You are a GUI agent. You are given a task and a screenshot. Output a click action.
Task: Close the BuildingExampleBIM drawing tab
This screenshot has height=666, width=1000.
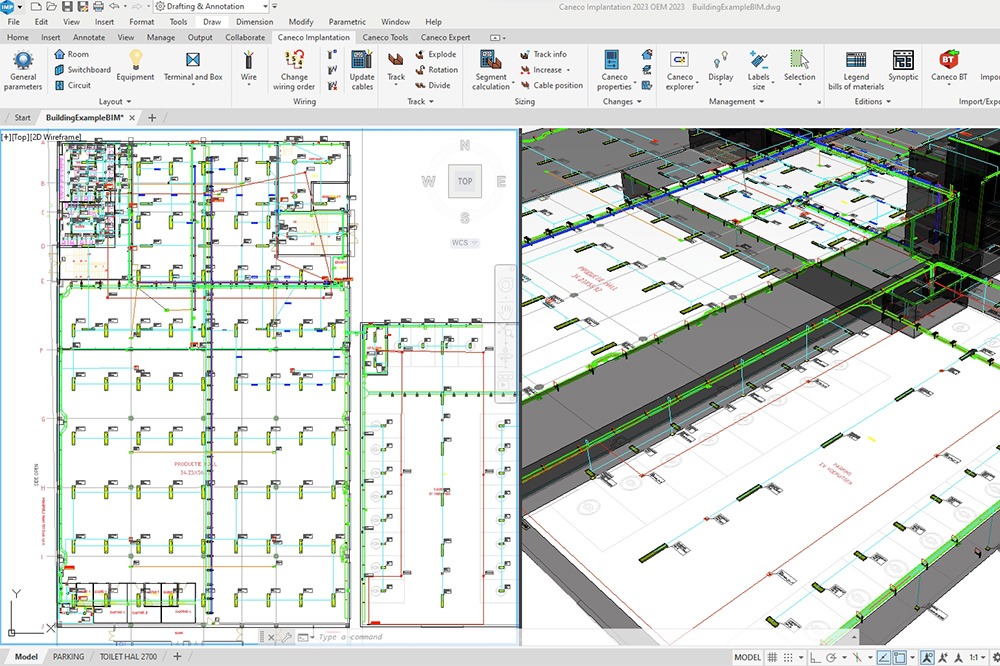132,117
